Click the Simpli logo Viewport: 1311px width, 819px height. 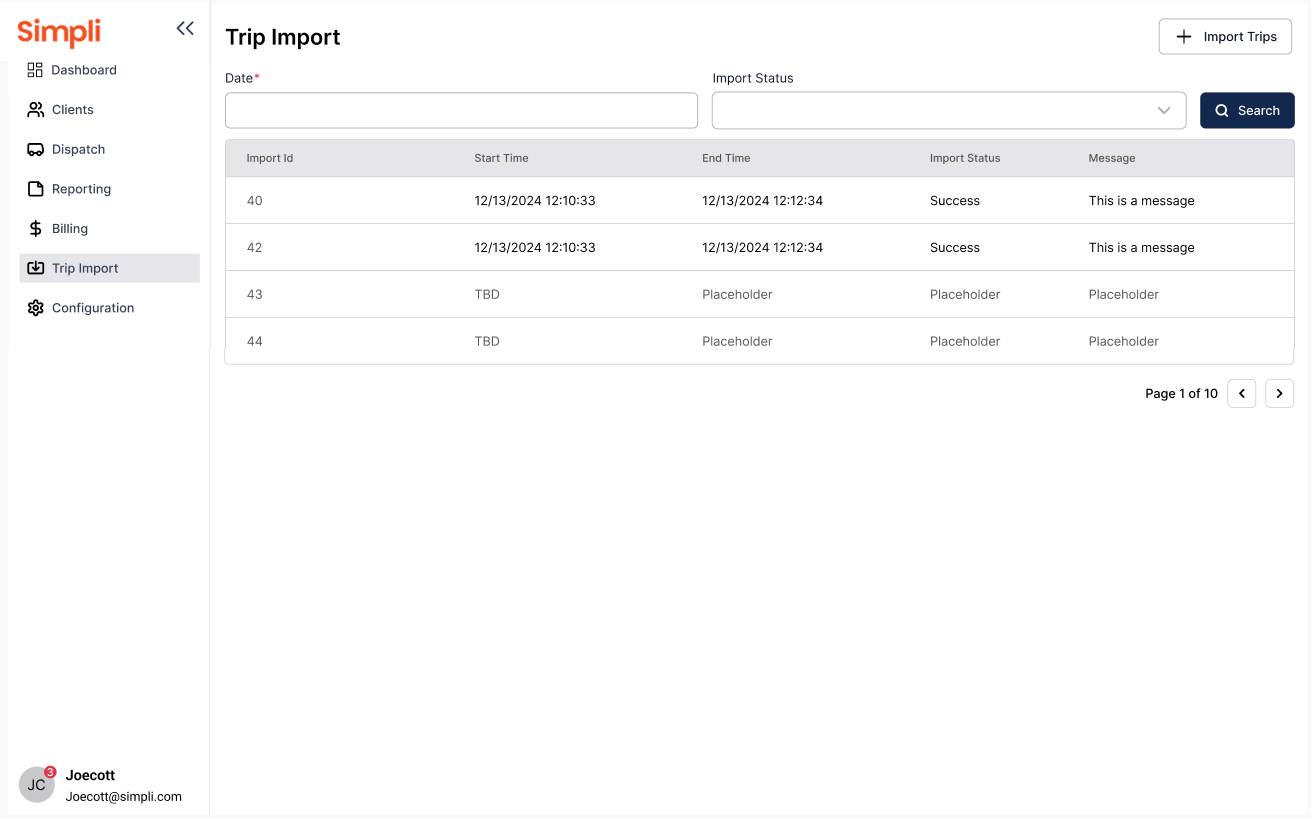click(x=59, y=32)
